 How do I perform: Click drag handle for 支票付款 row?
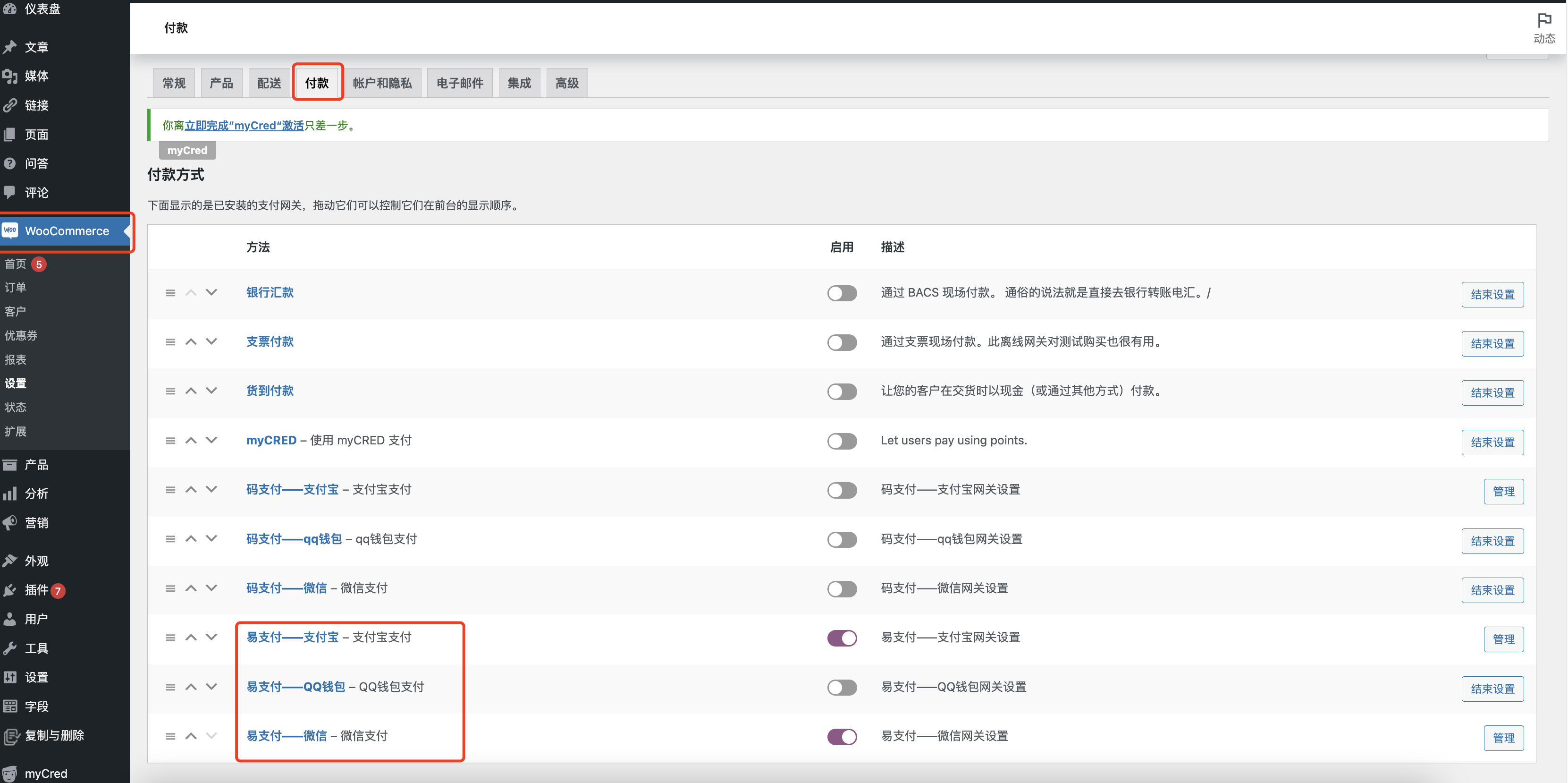coord(170,342)
